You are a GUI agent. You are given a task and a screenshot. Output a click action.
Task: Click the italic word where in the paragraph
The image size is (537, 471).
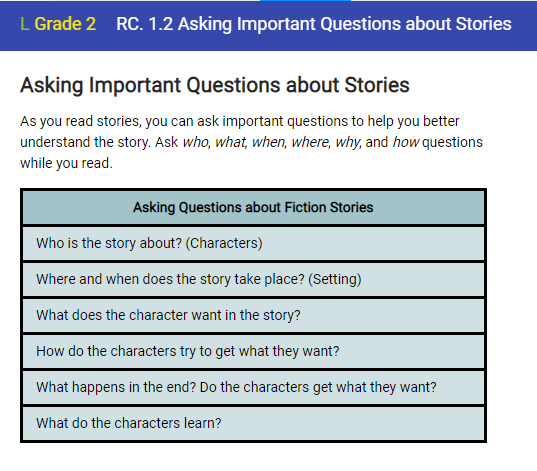click(311, 142)
